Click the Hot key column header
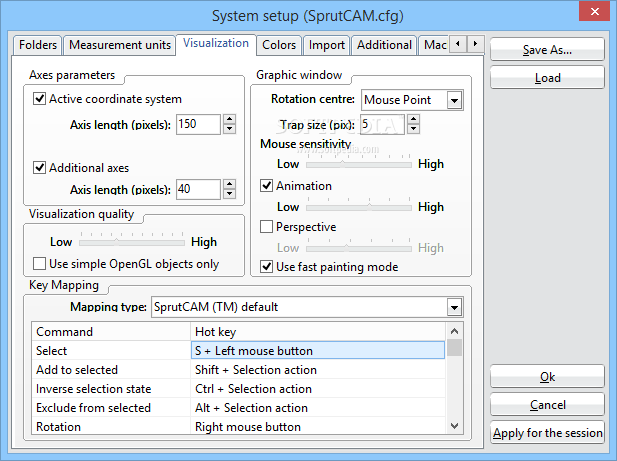The height and width of the screenshot is (461, 617). pyautogui.click(x=318, y=332)
